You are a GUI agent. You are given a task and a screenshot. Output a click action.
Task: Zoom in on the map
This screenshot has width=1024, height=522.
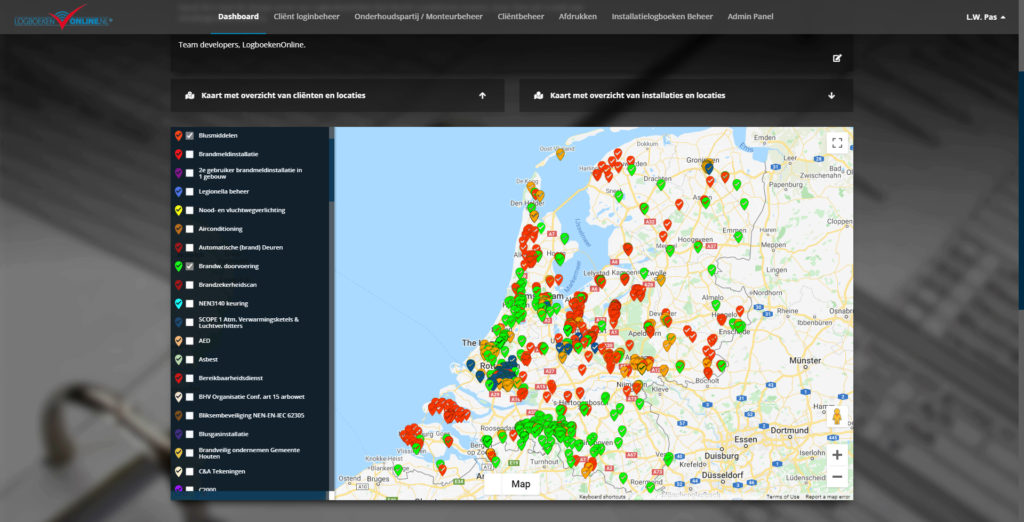836,455
